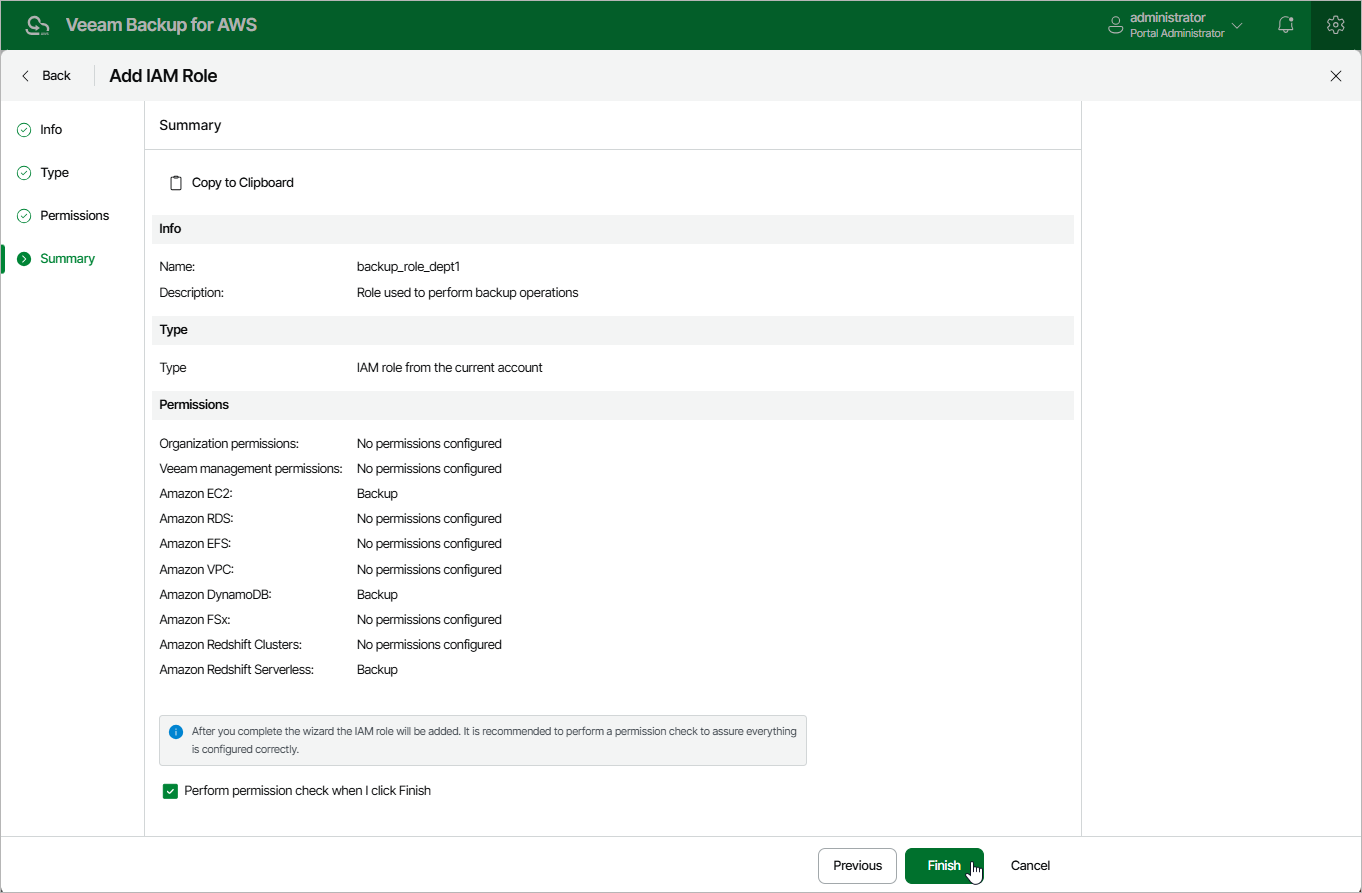
Task: Click the blue info icon in the notice
Action: pos(176,731)
